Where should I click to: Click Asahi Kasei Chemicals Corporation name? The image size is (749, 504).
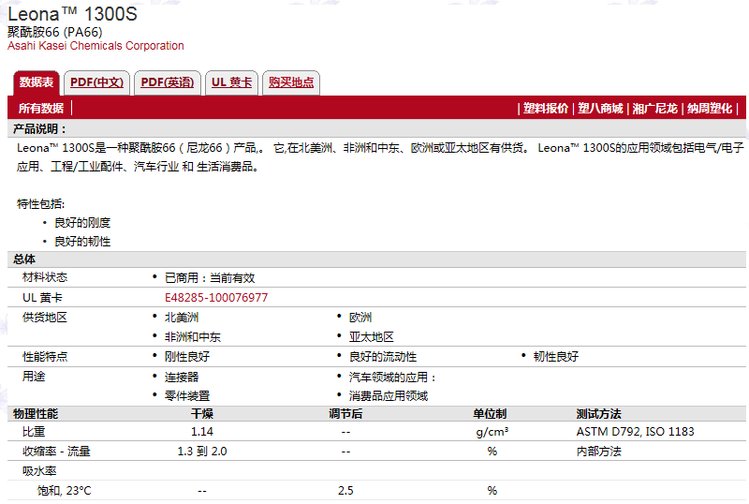(x=96, y=46)
